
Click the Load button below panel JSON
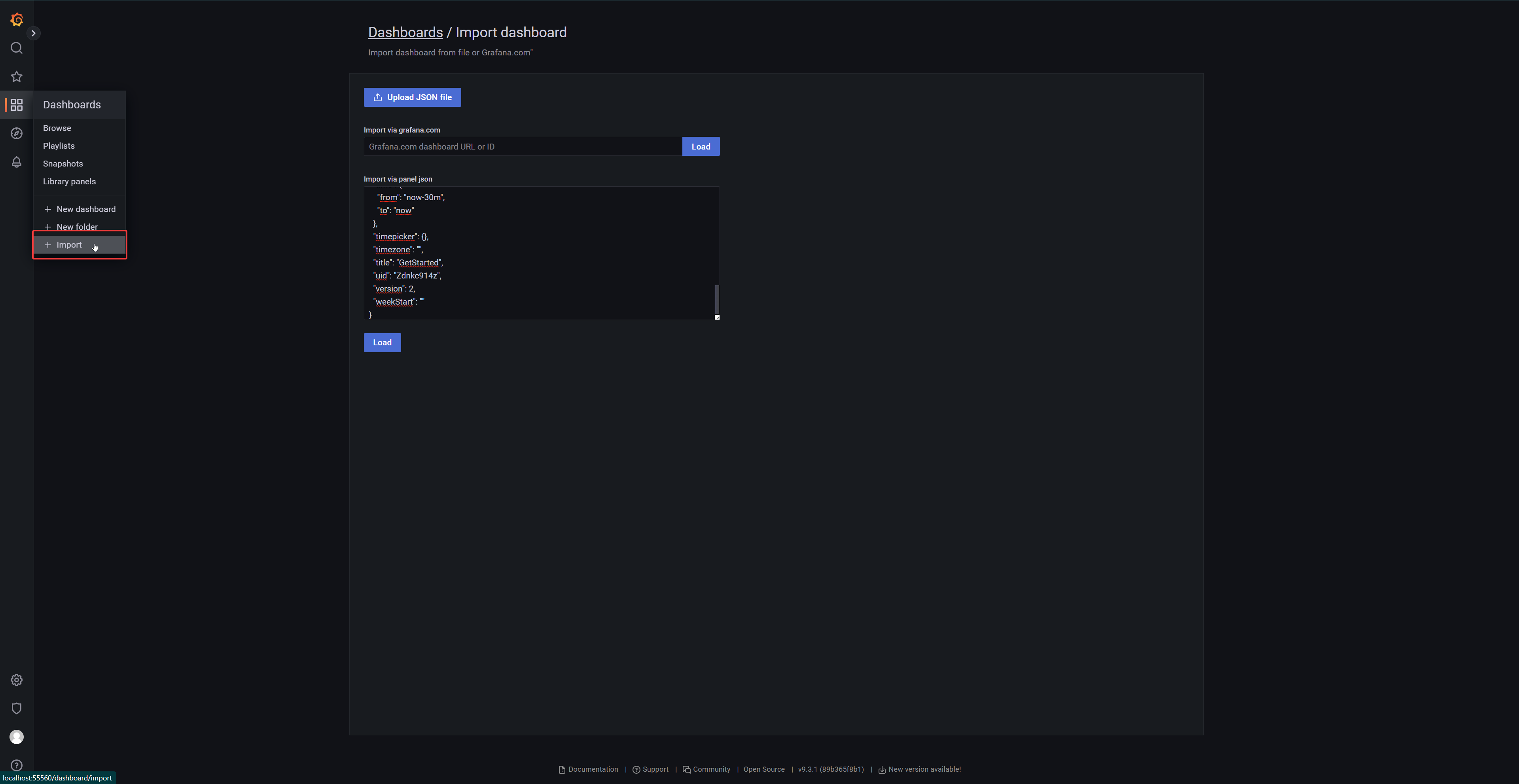point(382,343)
